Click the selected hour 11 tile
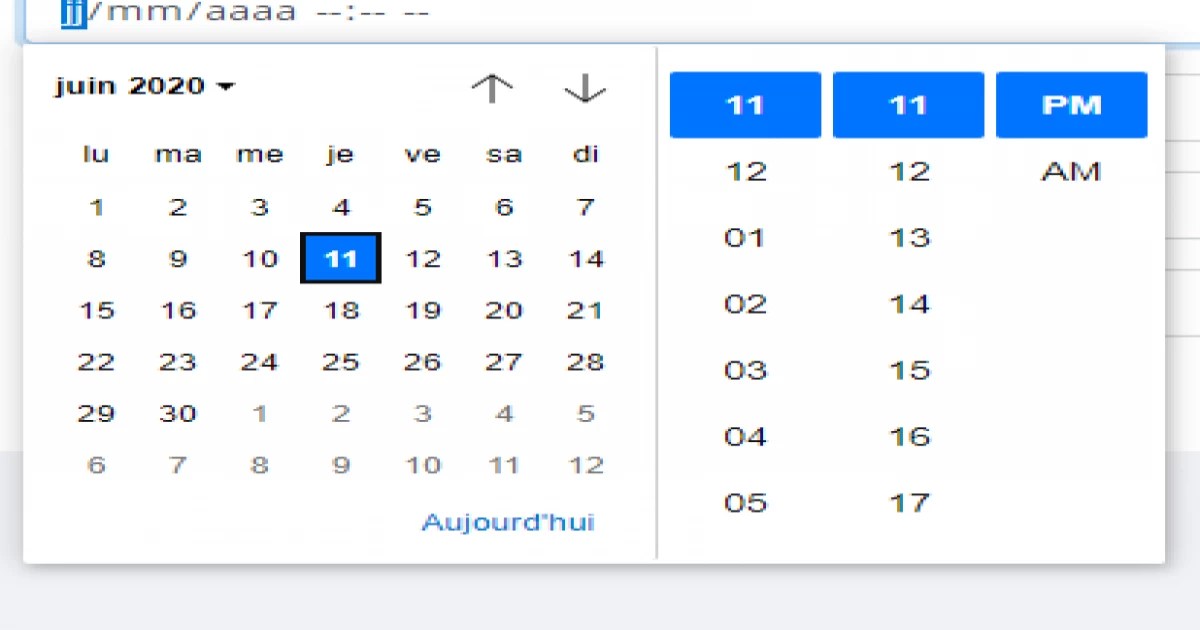The width and height of the screenshot is (1200, 630). click(x=745, y=104)
